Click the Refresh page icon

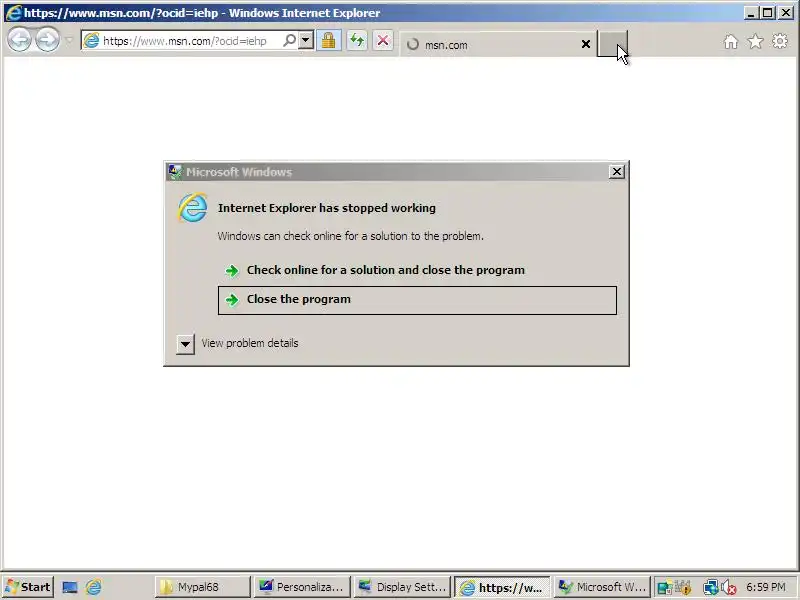click(x=357, y=40)
